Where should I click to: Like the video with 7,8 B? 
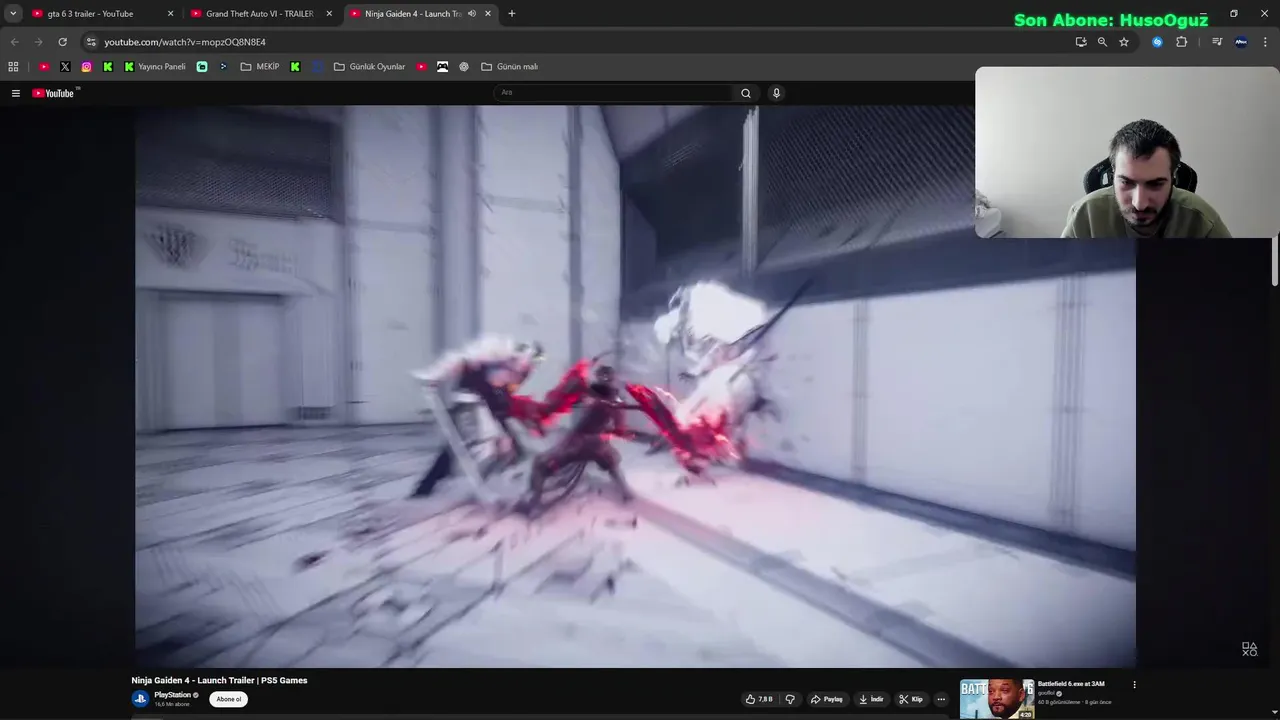759,699
